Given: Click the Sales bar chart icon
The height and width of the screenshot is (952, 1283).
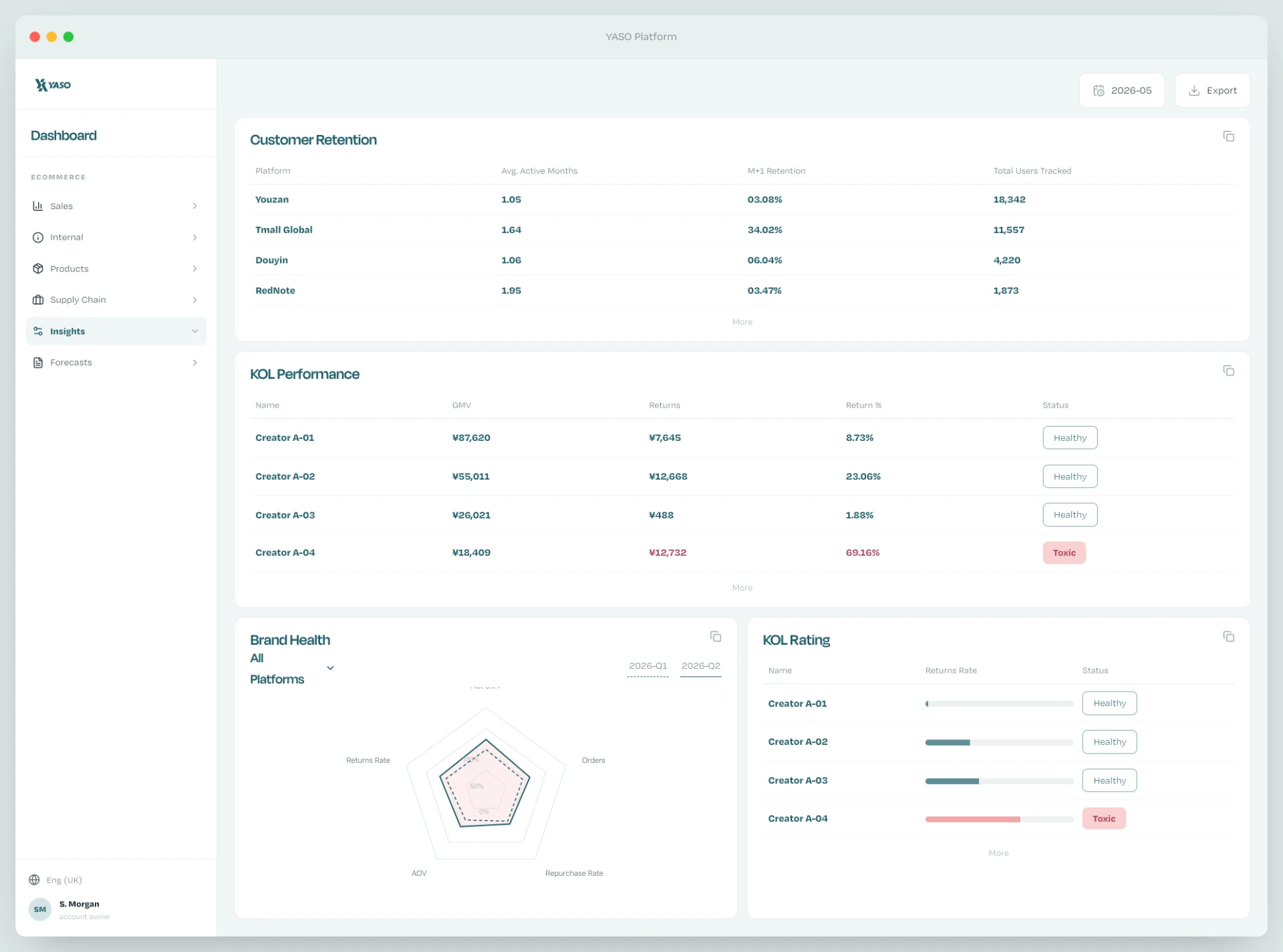Looking at the screenshot, I should click(38, 206).
